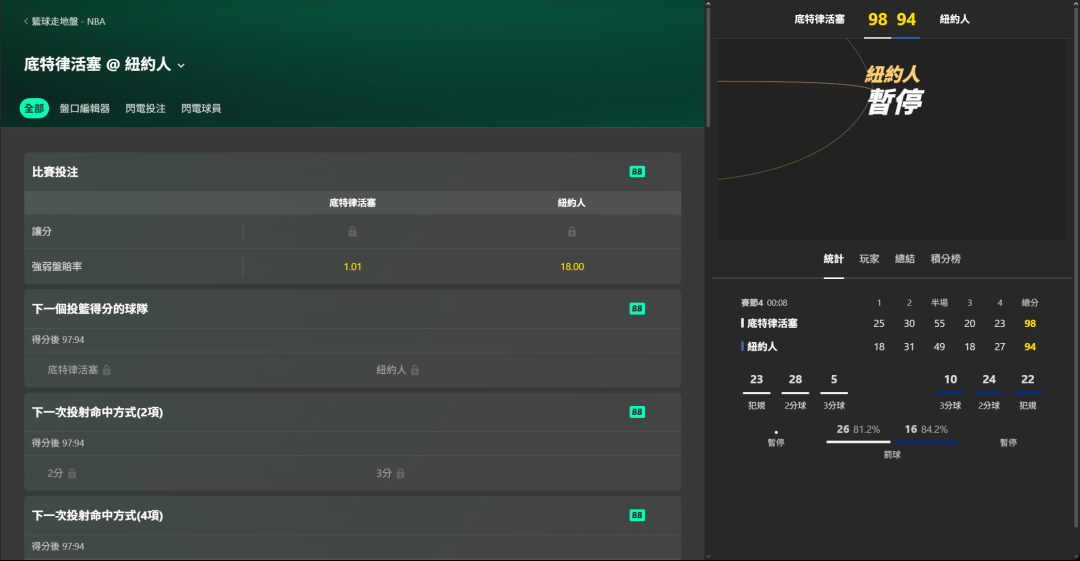
Task: Collapse 比賽投注 section header
Action: coord(353,172)
